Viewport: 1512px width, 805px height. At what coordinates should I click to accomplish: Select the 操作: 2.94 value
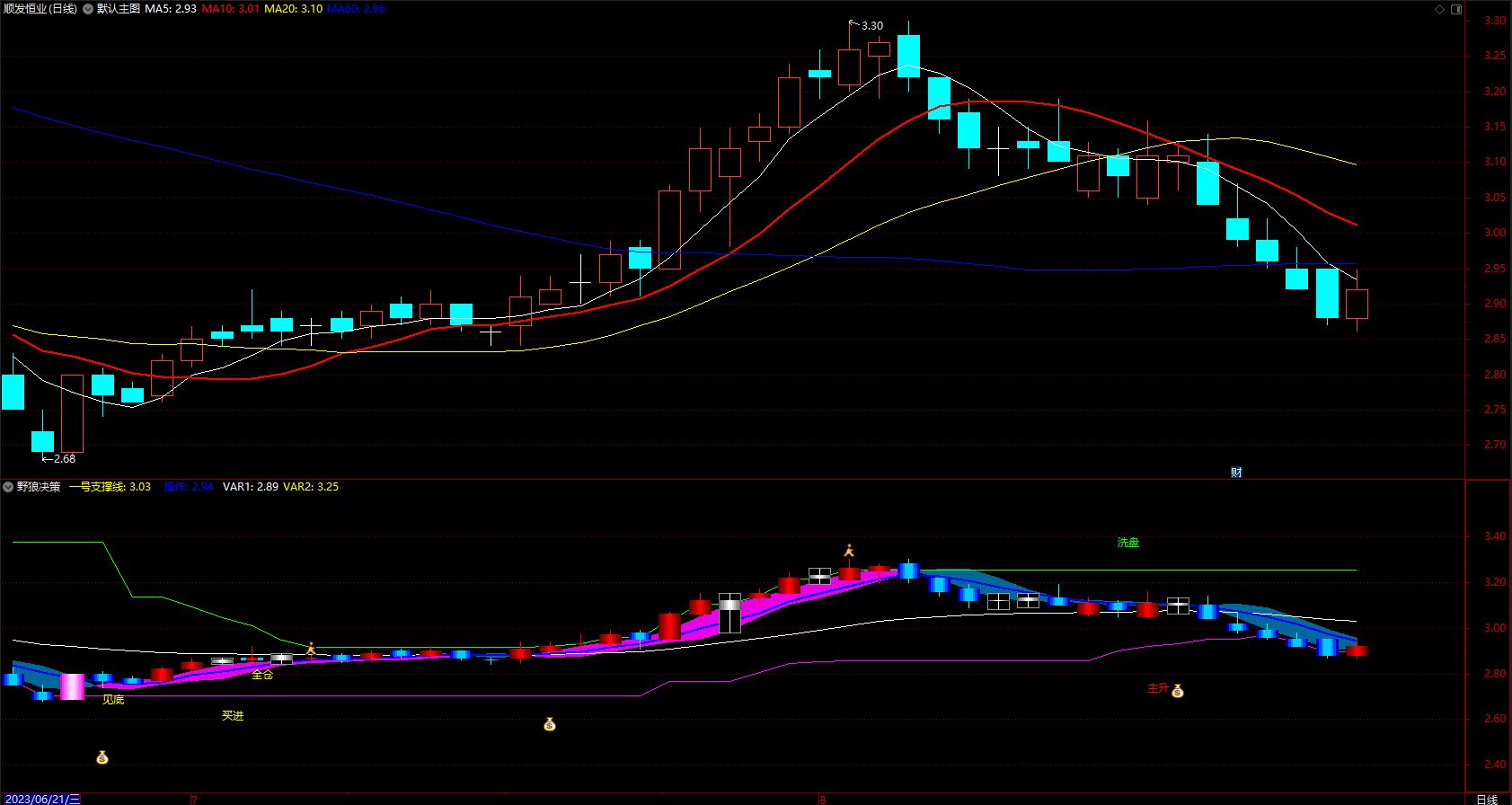click(x=189, y=487)
